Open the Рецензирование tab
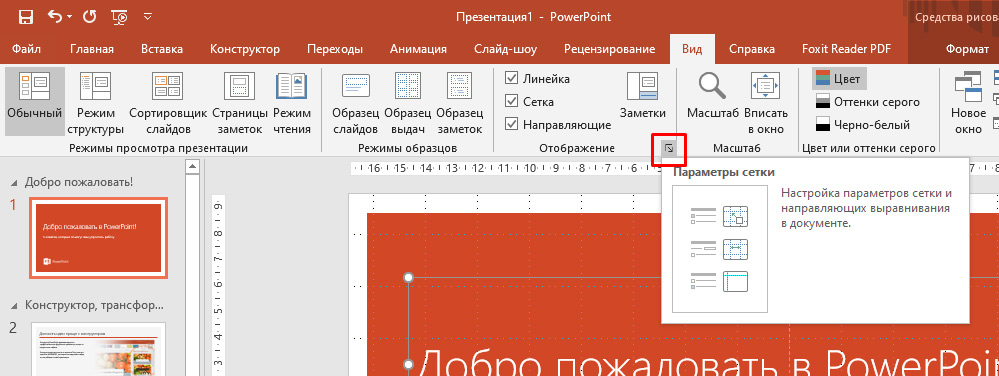Screen dimensions: 999x376 tap(609, 49)
